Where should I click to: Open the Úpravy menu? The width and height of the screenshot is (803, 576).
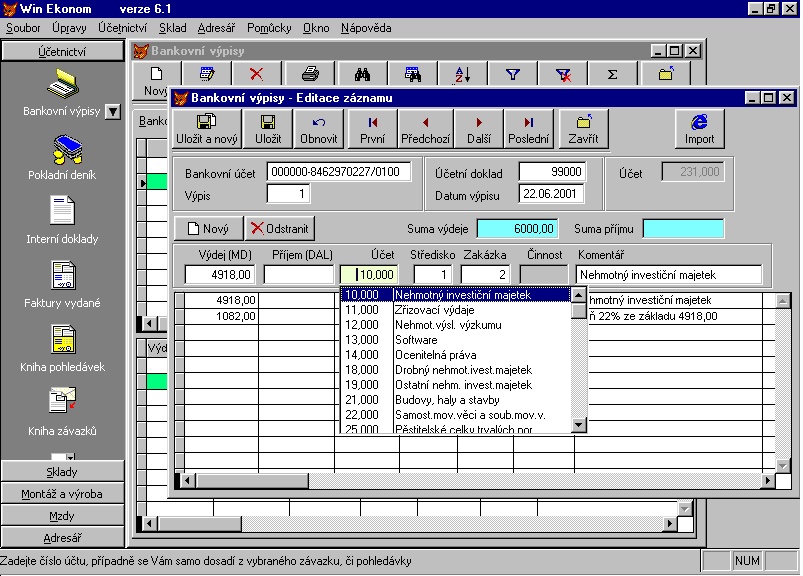tap(69, 28)
